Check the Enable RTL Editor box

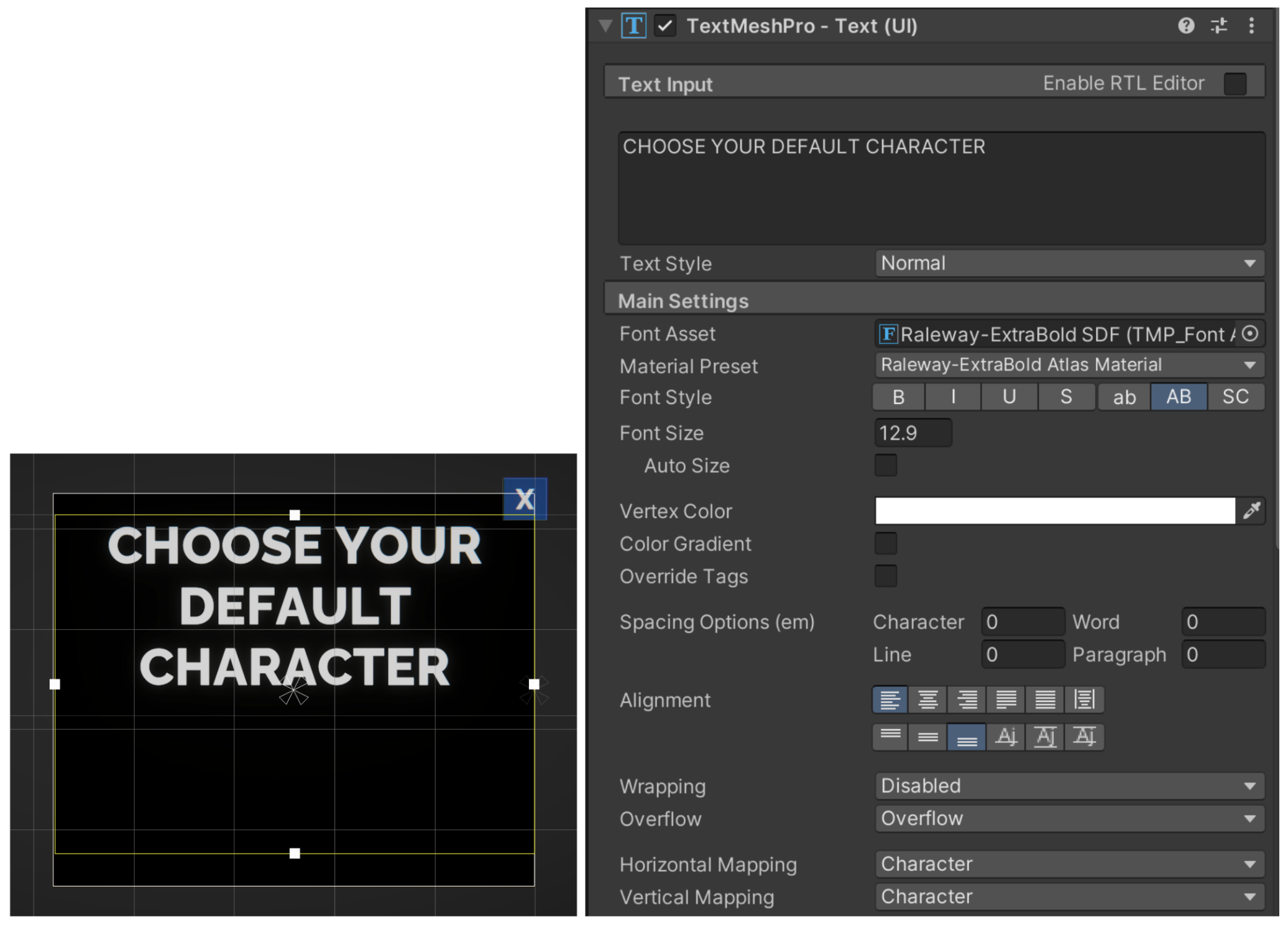tap(1235, 83)
